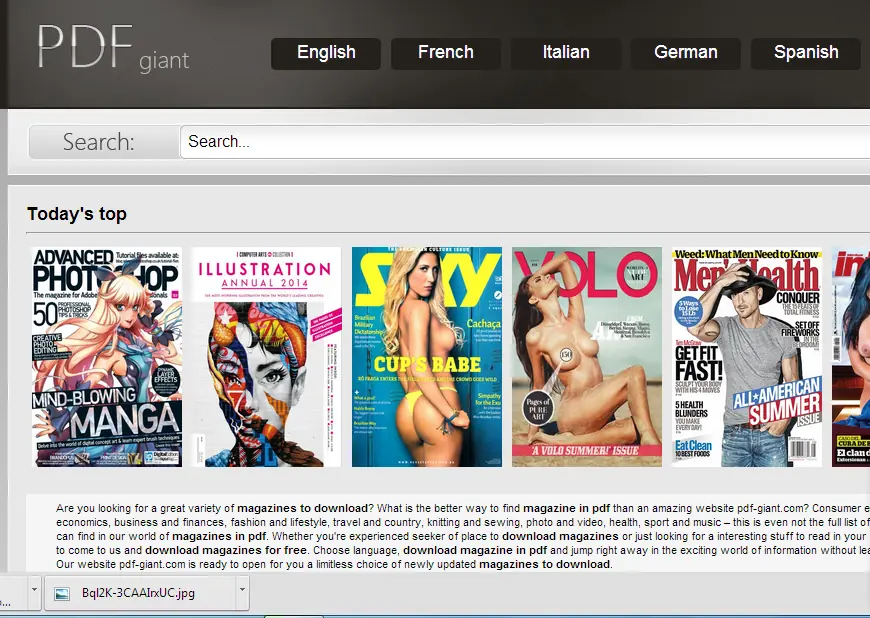Open the Cup's Babe magazine cover
Image resolution: width=870 pixels, height=618 pixels.
(427, 357)
